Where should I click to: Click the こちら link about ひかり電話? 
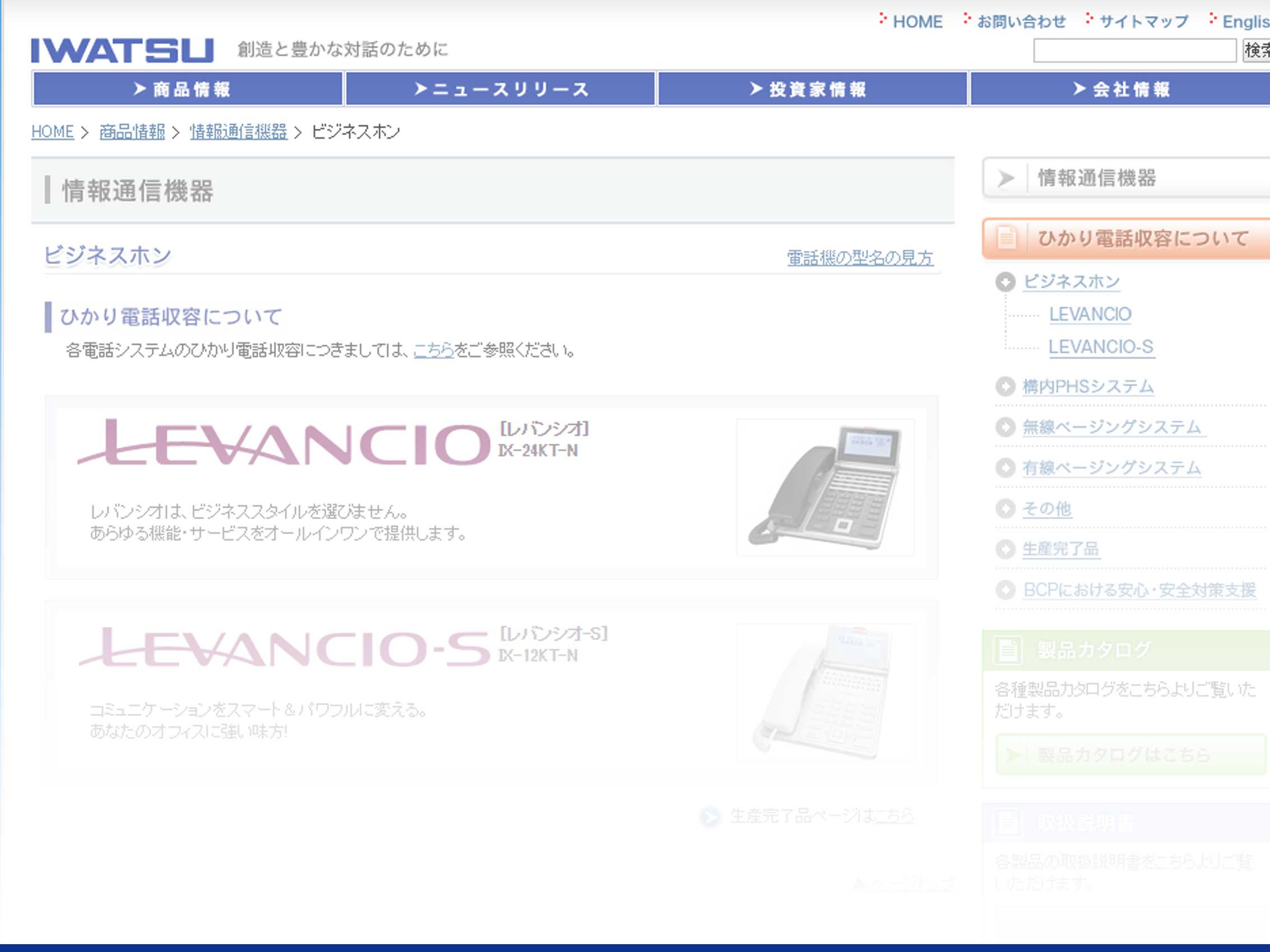click(433, 350)
